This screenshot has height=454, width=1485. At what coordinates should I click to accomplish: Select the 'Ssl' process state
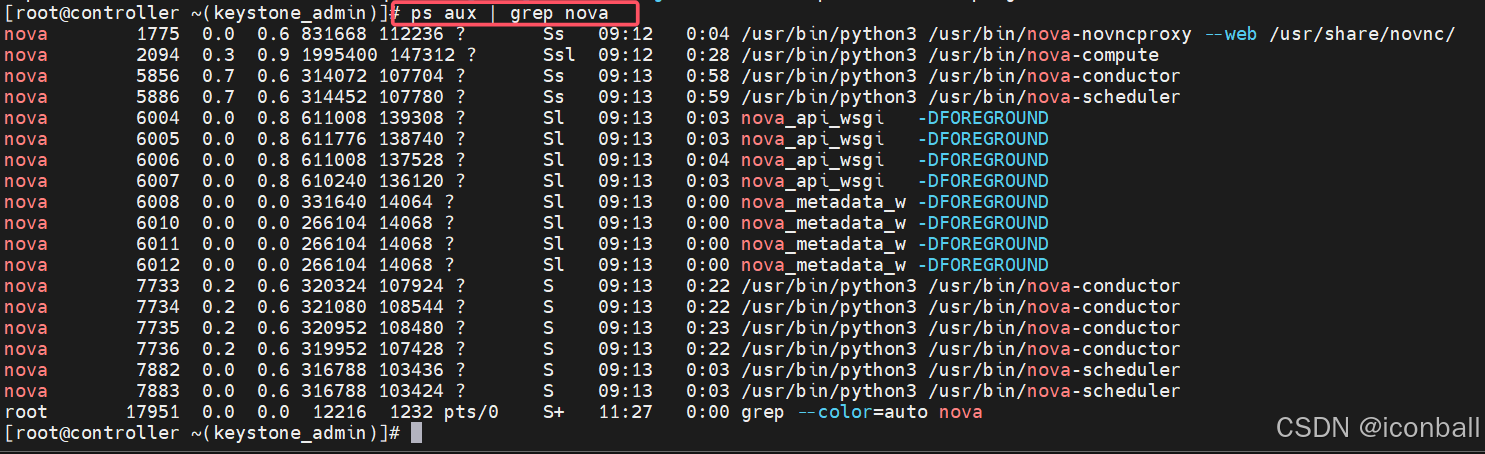[x=559, y=55]
